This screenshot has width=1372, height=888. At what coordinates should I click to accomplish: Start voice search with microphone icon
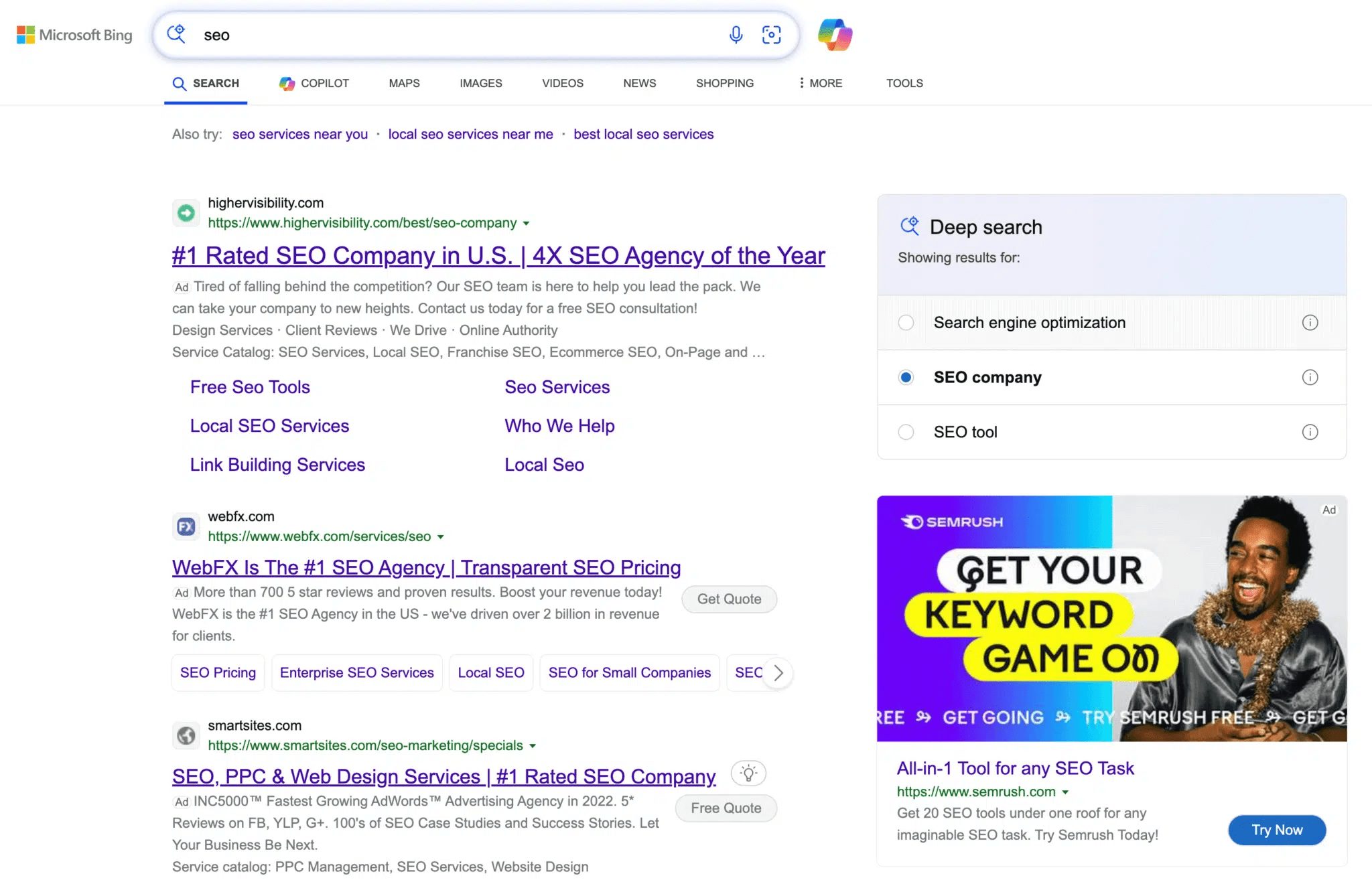736,35
